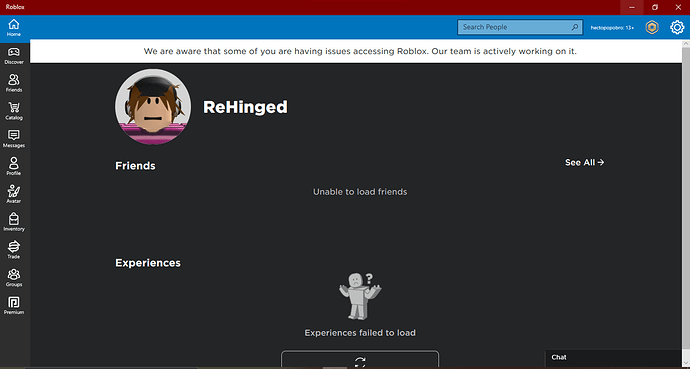
Task: Click See All friends link
Action: [x=584, y=163]
